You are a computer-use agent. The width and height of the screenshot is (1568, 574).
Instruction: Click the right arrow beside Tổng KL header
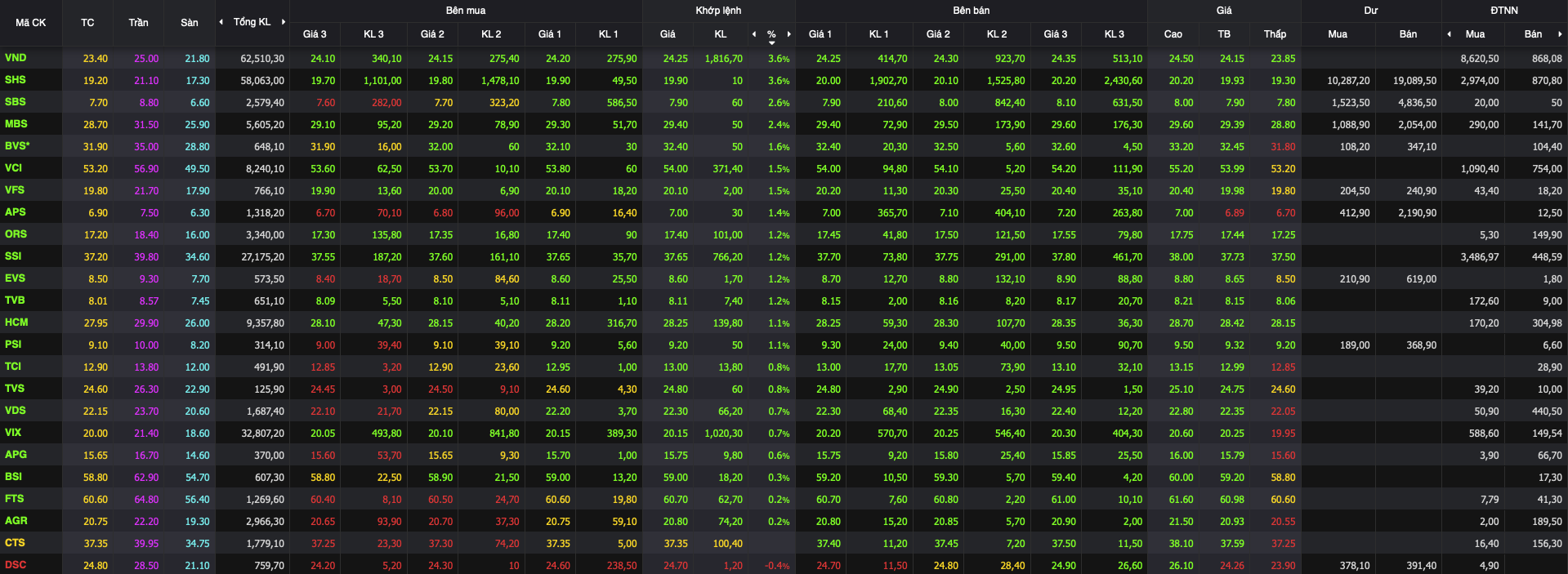tap(284, 22)
